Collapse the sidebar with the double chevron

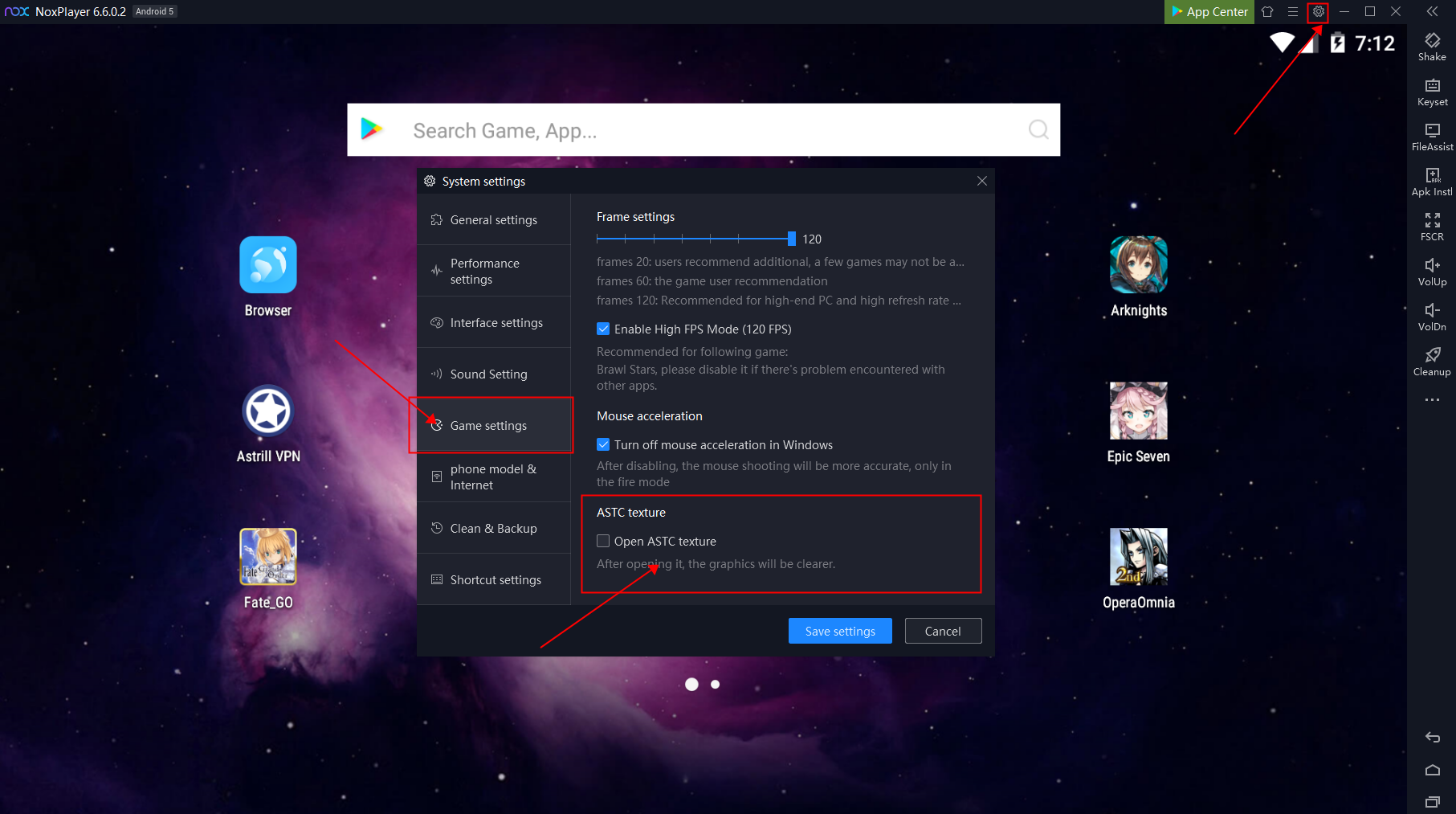click(1432, 11)
